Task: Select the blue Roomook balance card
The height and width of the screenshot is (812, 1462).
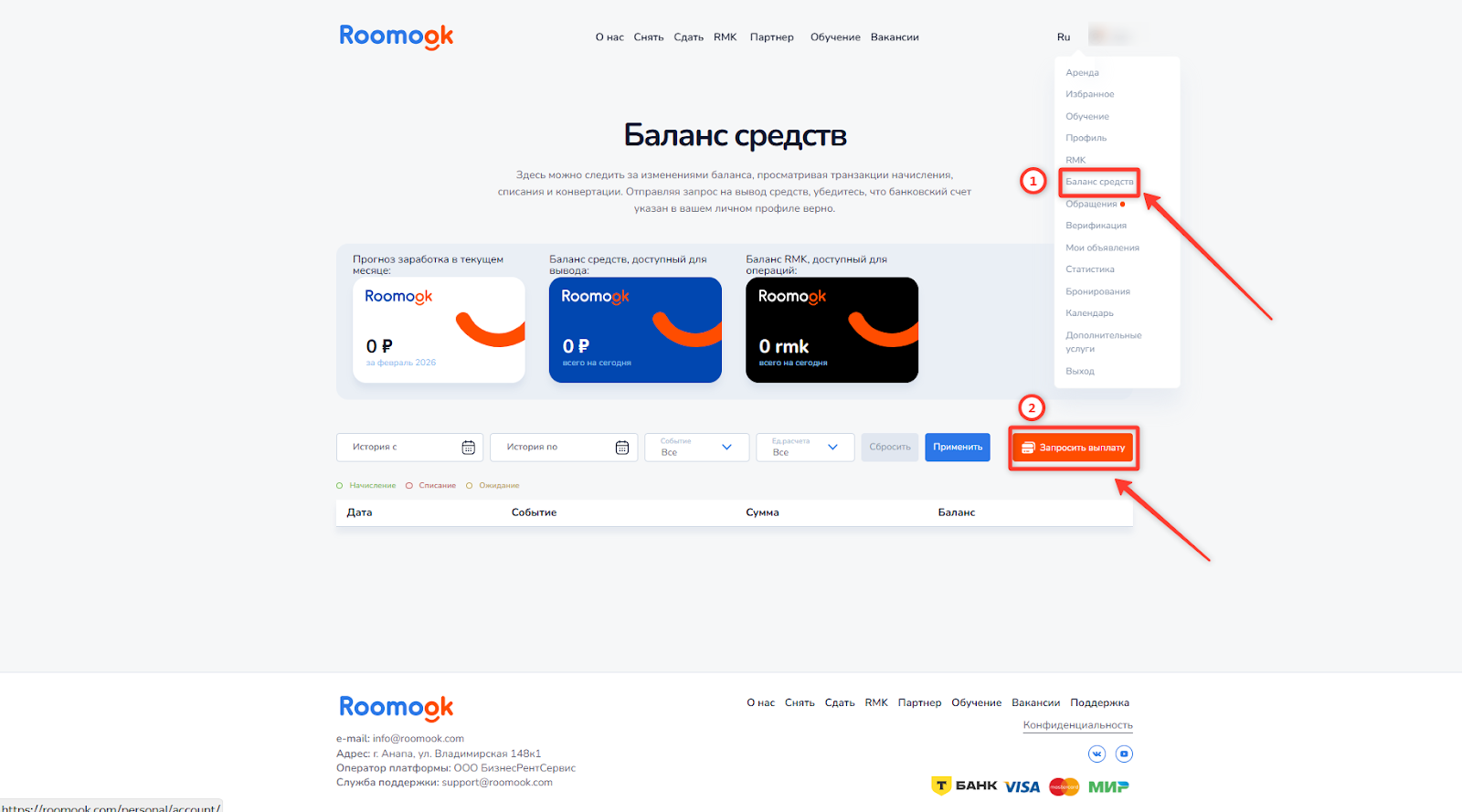Action: click(635, 330)
